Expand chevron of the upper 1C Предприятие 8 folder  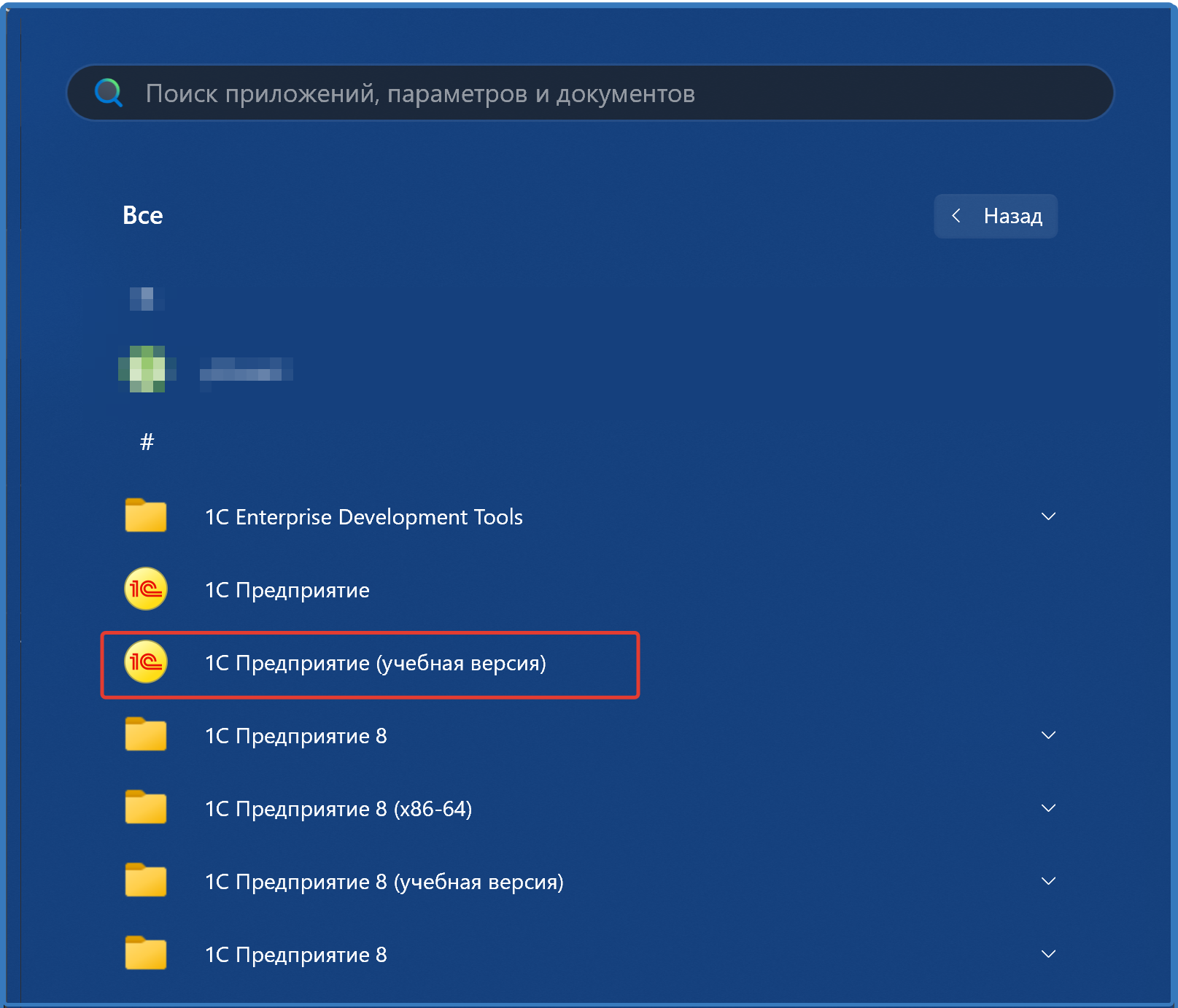tap(1048, 735)
